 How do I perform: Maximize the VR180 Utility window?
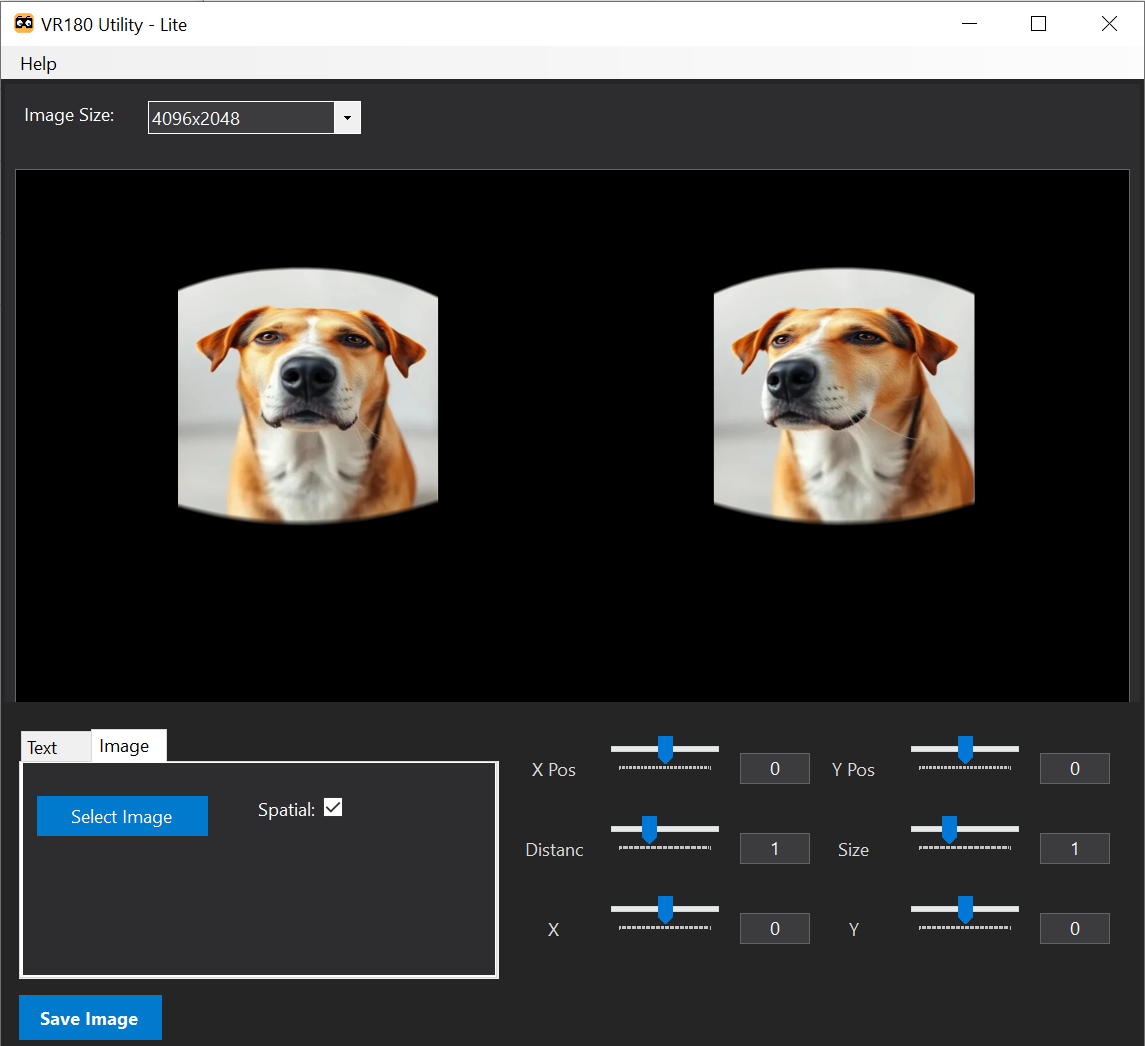coord(1038,24)
